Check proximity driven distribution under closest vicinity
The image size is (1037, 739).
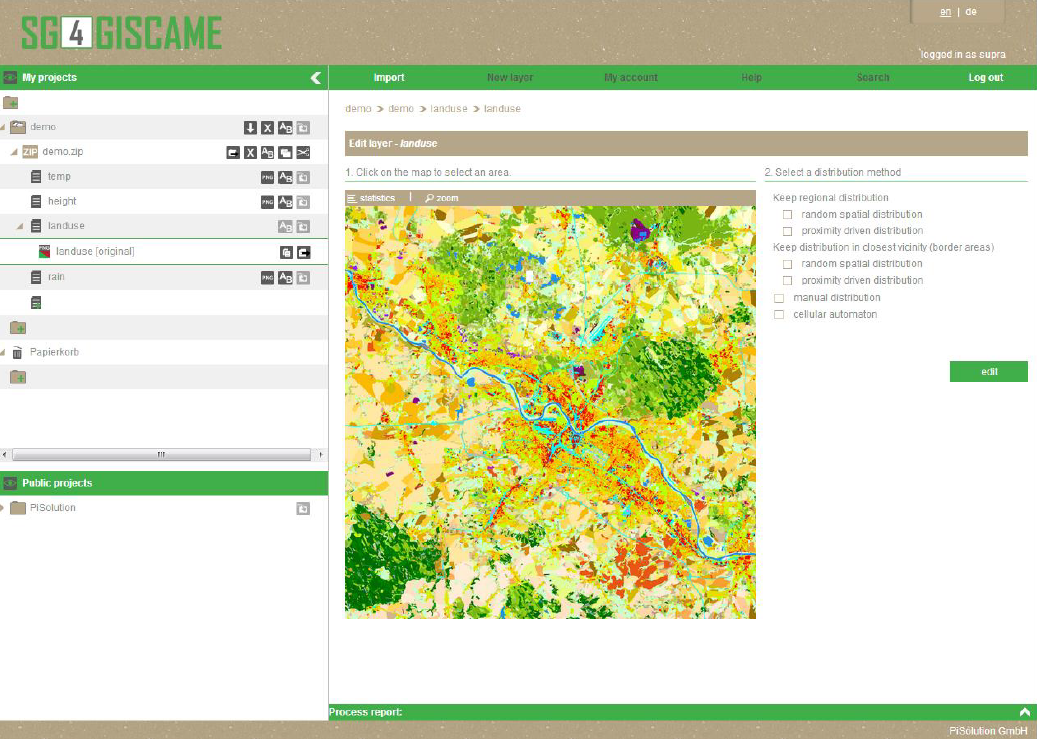pos(787,281)
